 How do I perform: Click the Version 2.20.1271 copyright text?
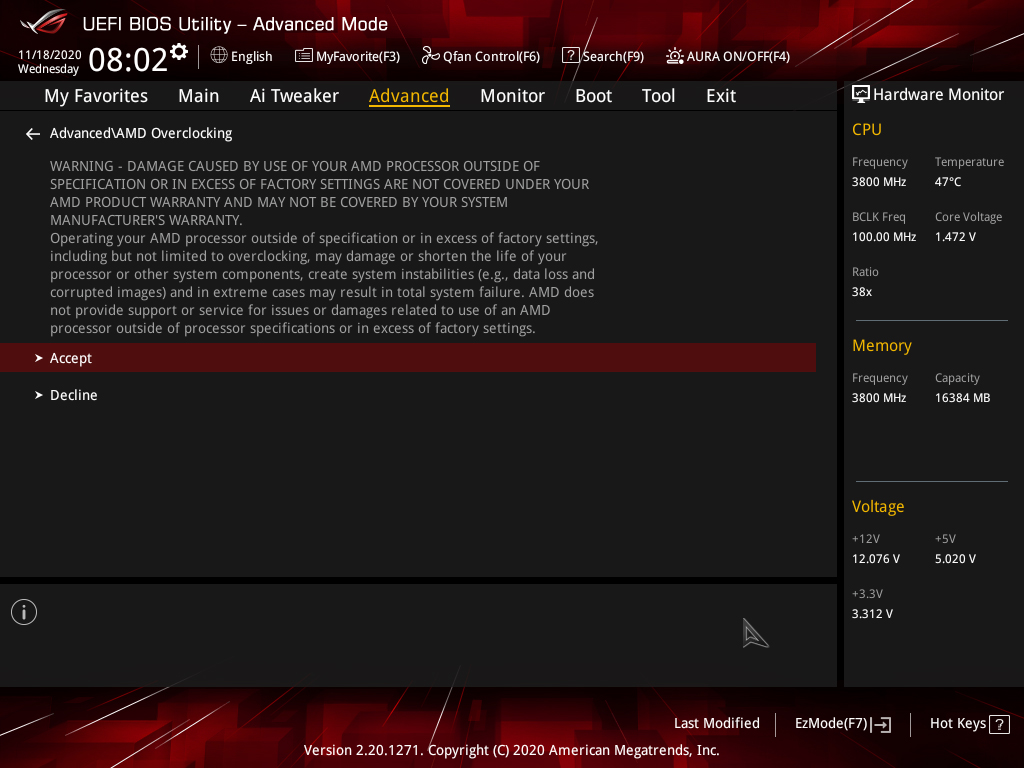[511, 750]
